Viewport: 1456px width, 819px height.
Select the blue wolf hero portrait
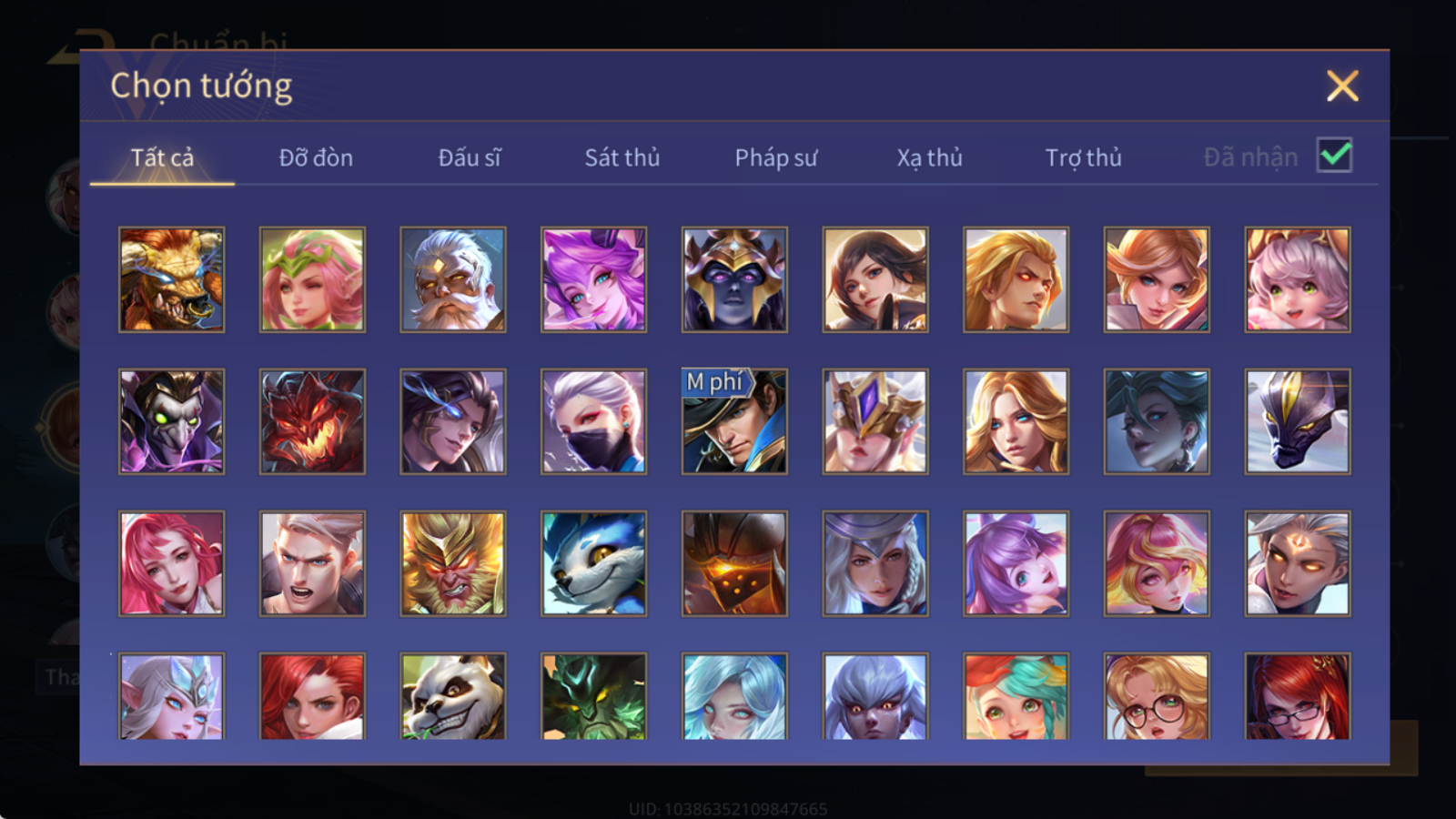(593, 563)
